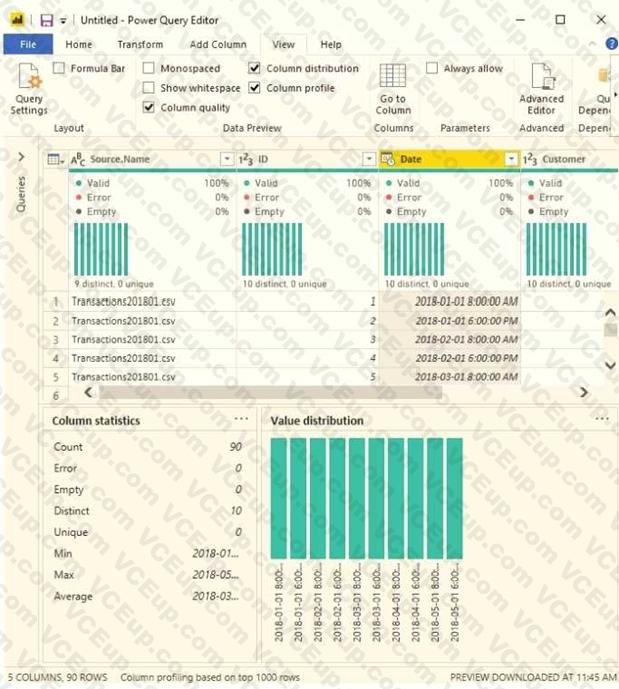Click the ID column distribution chart
619x689 pixels.
pos(272,249)
